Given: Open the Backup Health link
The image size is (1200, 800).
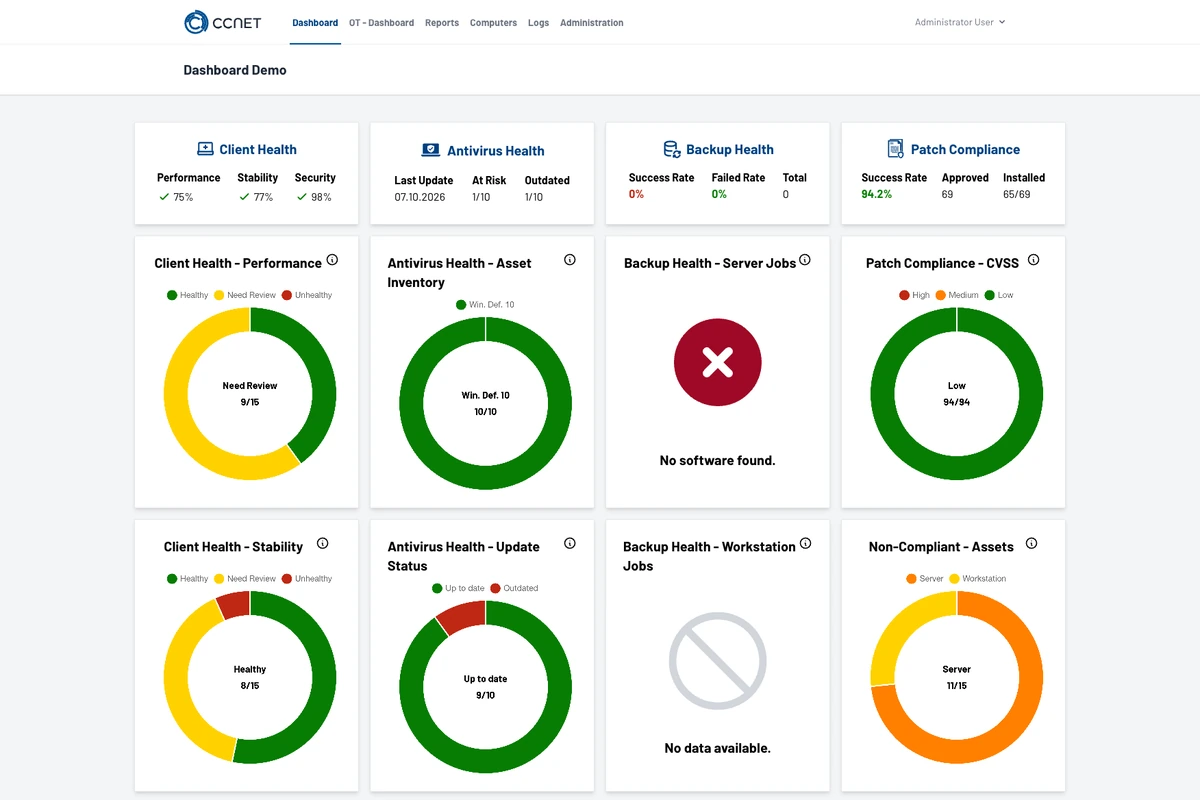Looking at the screenshot, I should tap(730, 150).
